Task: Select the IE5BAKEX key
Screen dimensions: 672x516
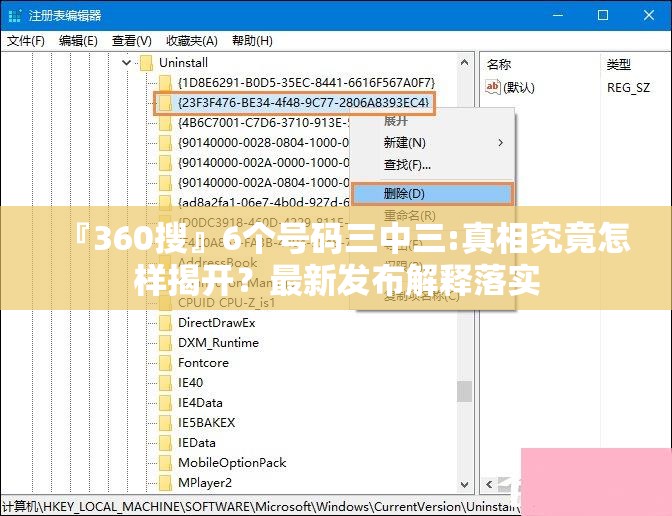Action: coord(207,423)
